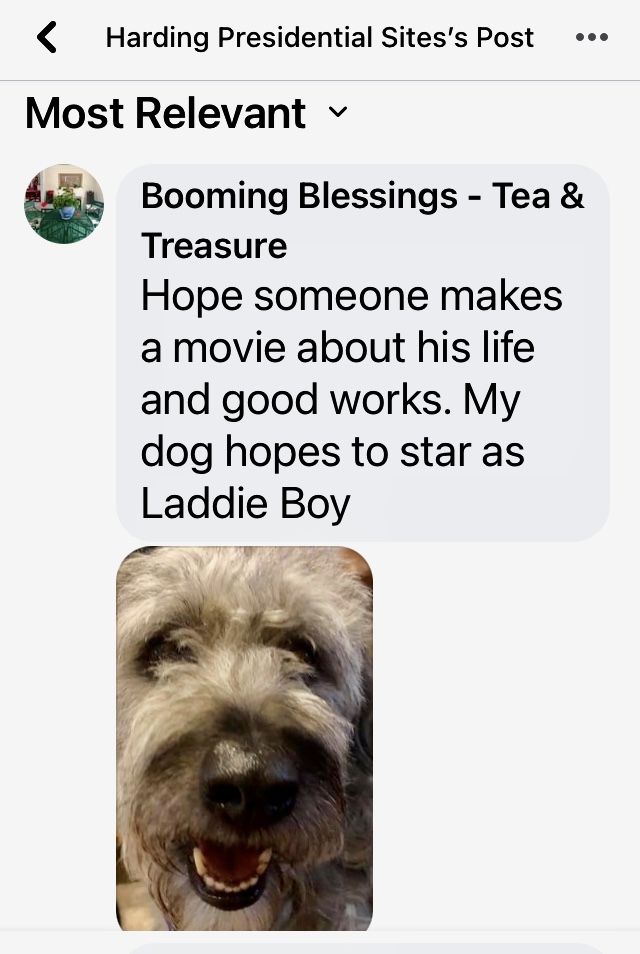The image size is (640, 954).
Task: Change comment sorting via Most Relevant label
Action: tap(165, 113)
